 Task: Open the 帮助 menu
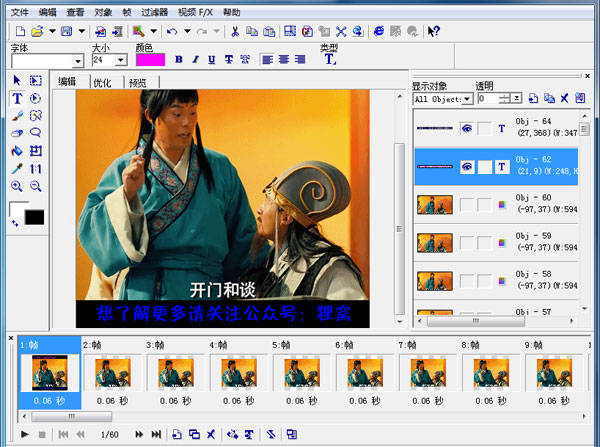point(232,12)
